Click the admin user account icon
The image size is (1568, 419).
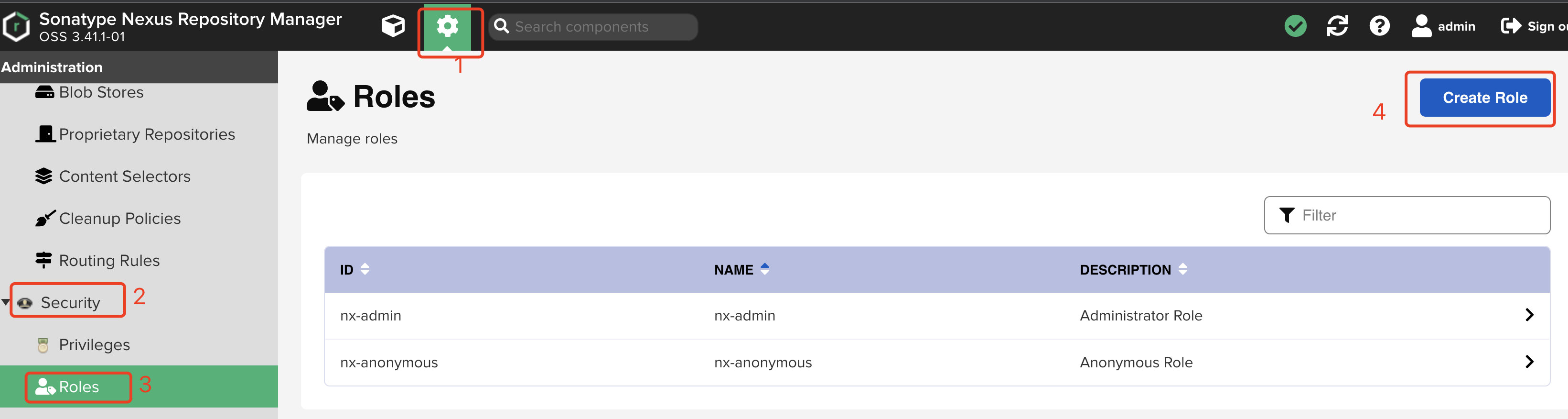coord(1421,26)
